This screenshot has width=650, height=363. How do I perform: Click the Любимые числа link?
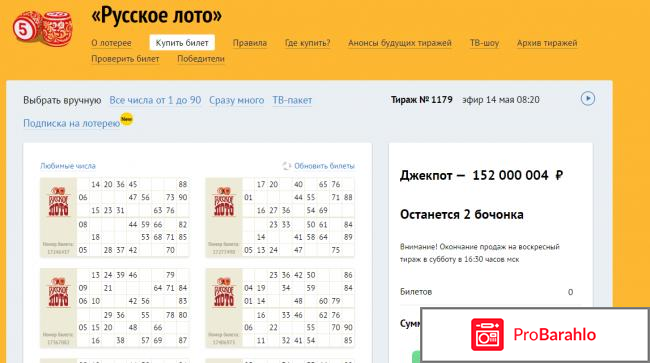point(68,166)
